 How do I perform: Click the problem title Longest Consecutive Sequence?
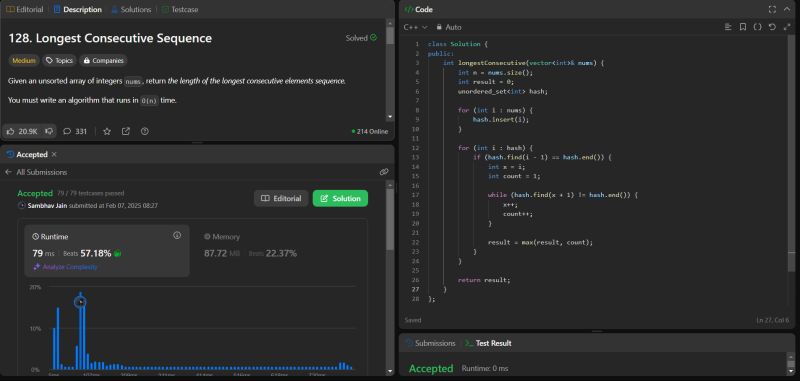point(110,38)
